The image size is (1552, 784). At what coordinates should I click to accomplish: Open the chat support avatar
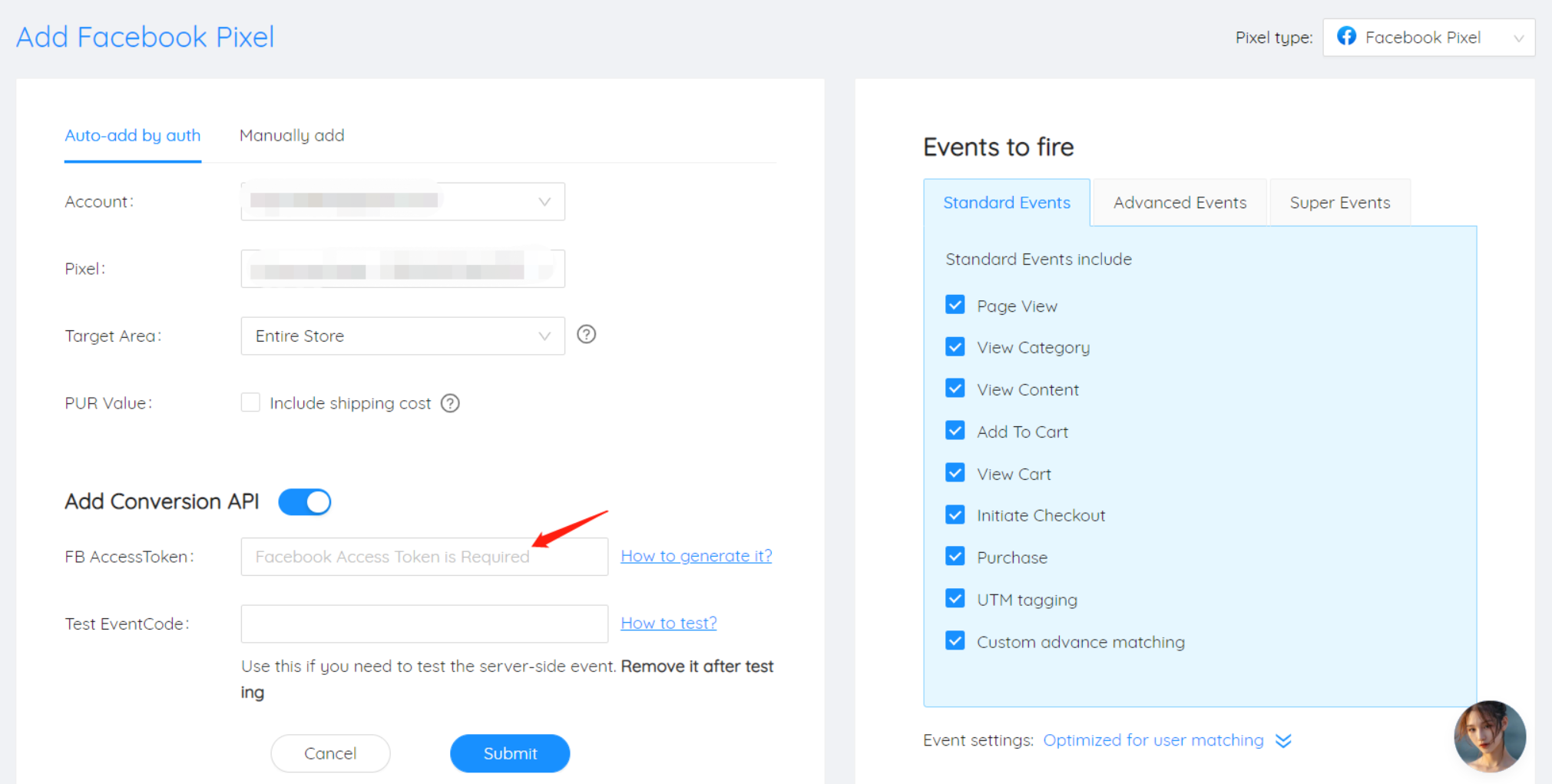click(x=1490, y=736)
